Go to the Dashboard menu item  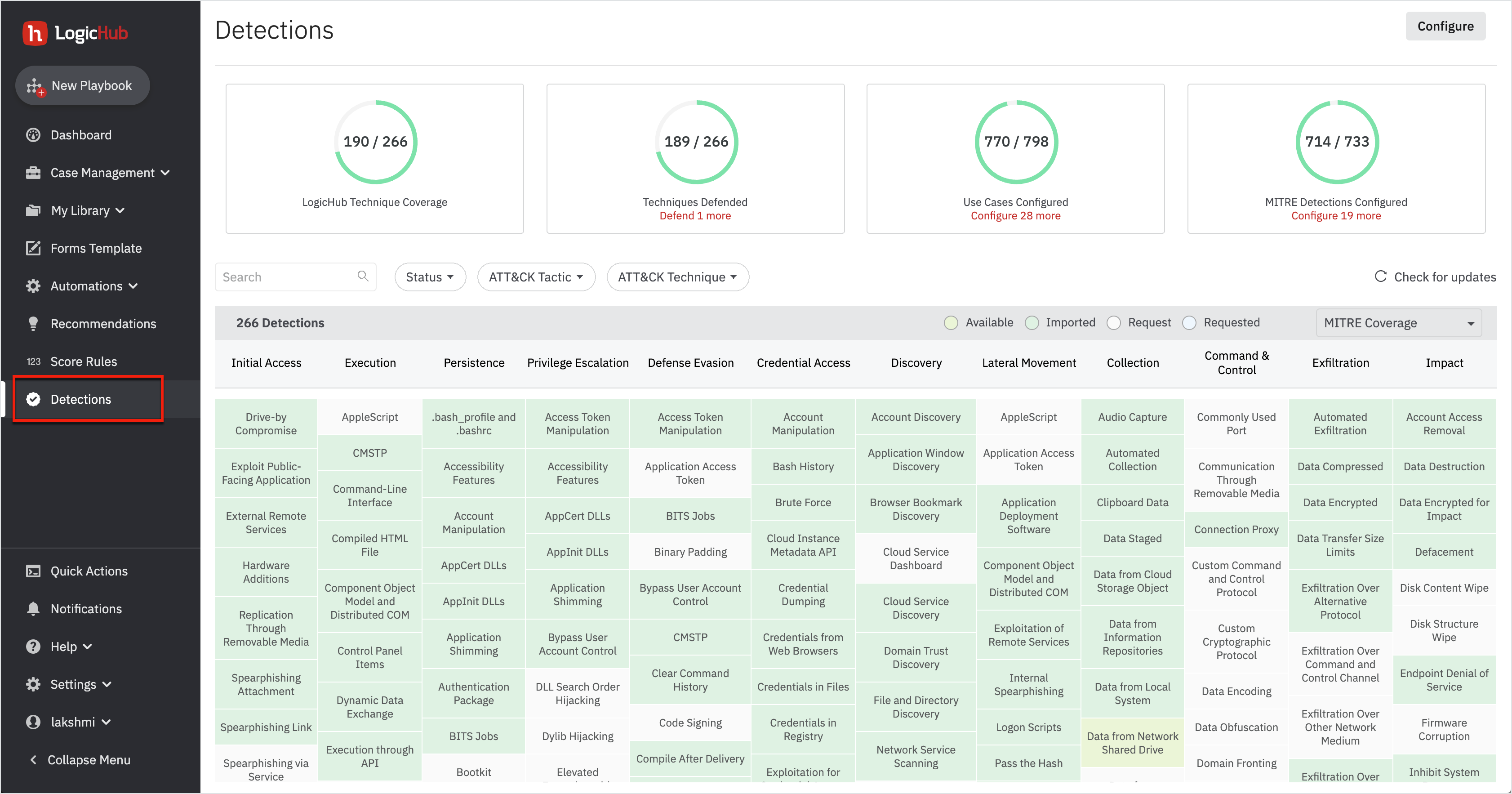point(80,135)
